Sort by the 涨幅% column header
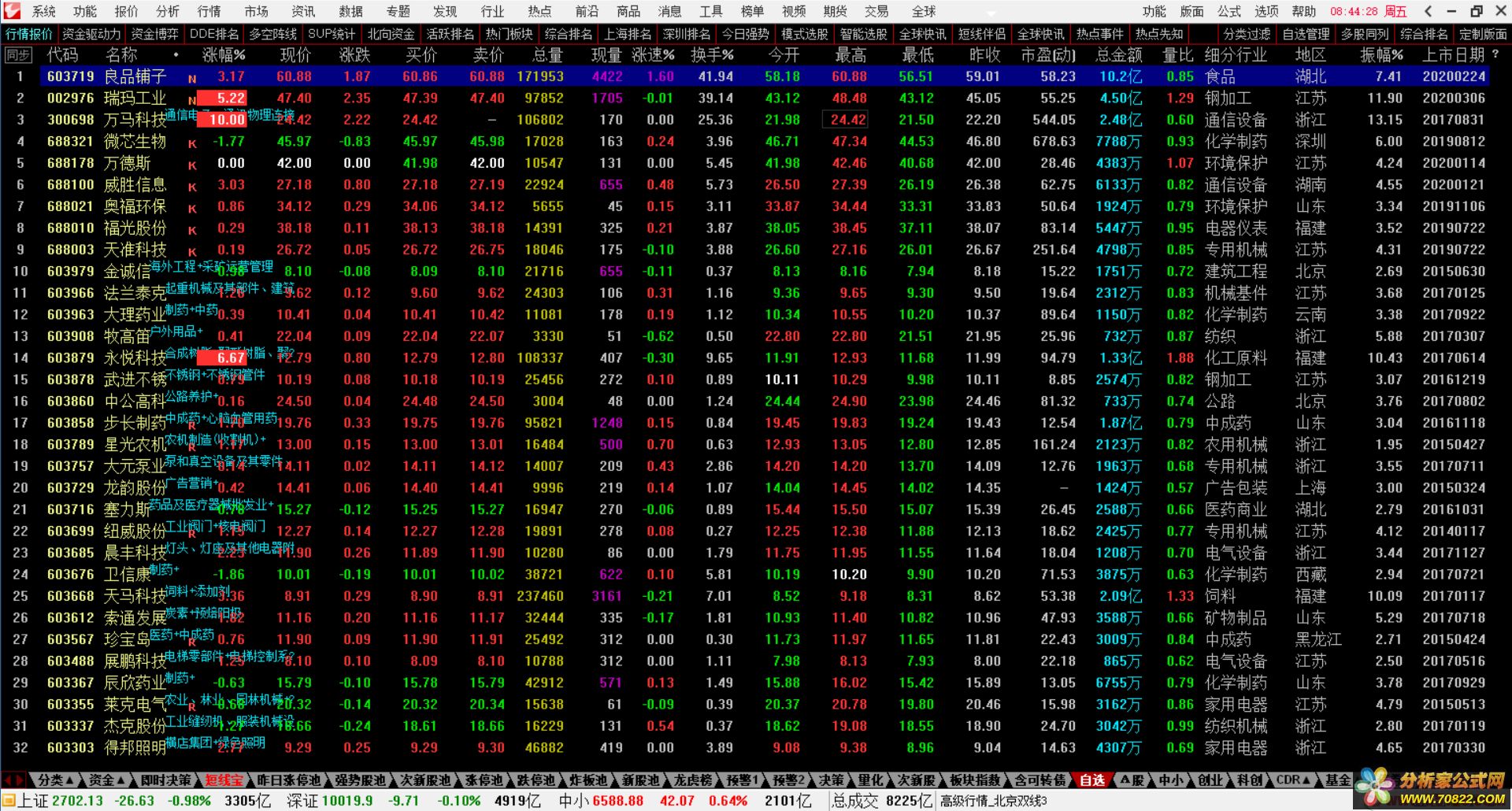Screen dimensions: 1512x811 (224, 55)
